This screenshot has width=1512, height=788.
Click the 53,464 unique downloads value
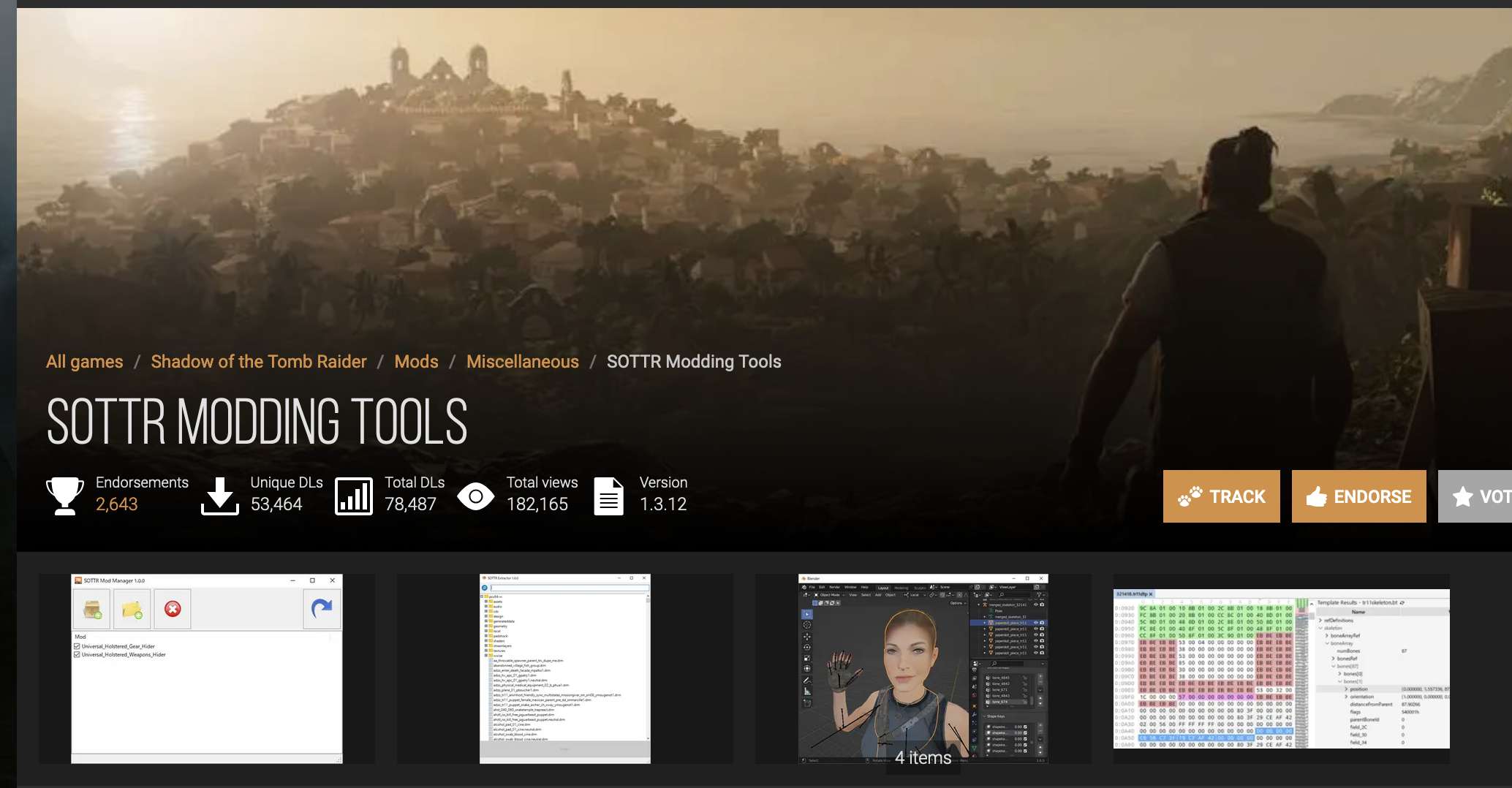point(276,504)
